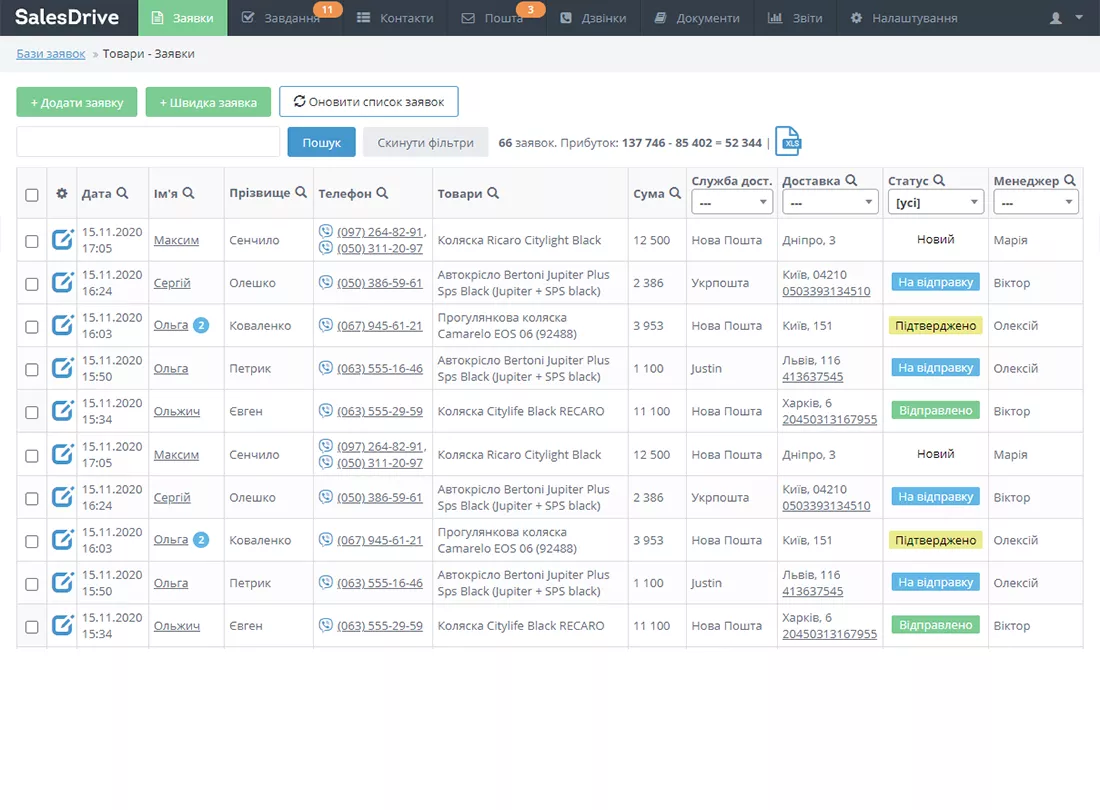Click call icon beside second (063) 555-16-46
Image resolution: width=1100 pixels, height=810 pixels.
click(x=326, y=582)
